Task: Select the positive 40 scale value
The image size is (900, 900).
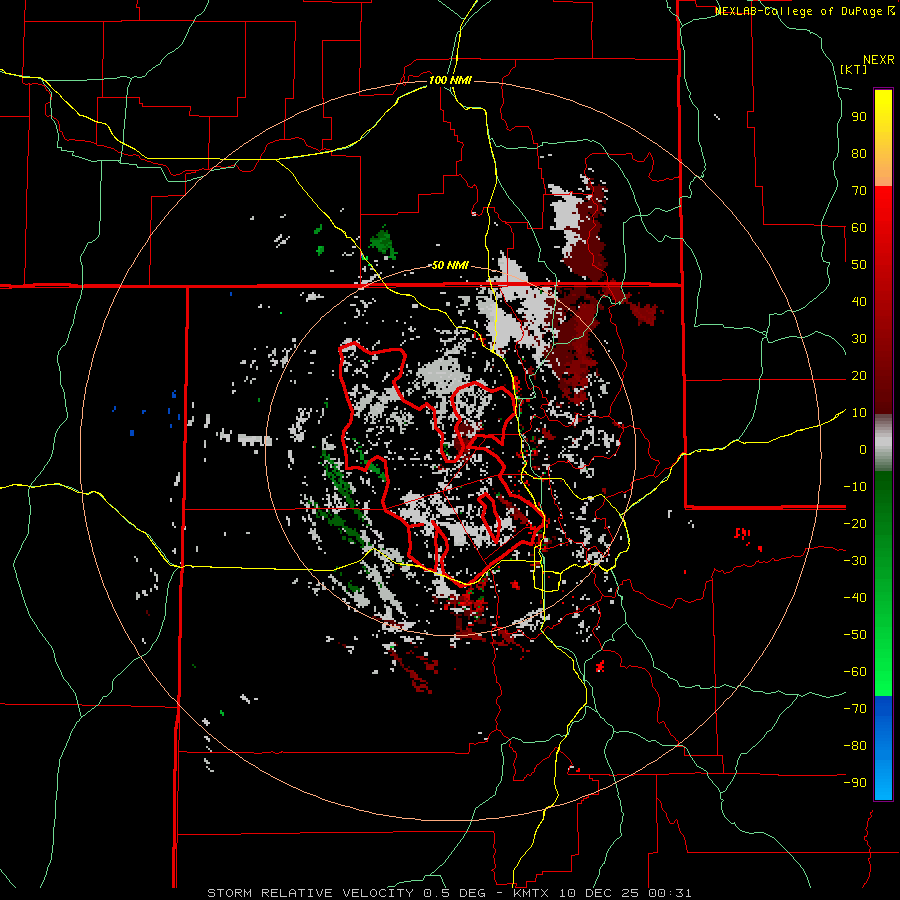Action: [x=859, y=301]
